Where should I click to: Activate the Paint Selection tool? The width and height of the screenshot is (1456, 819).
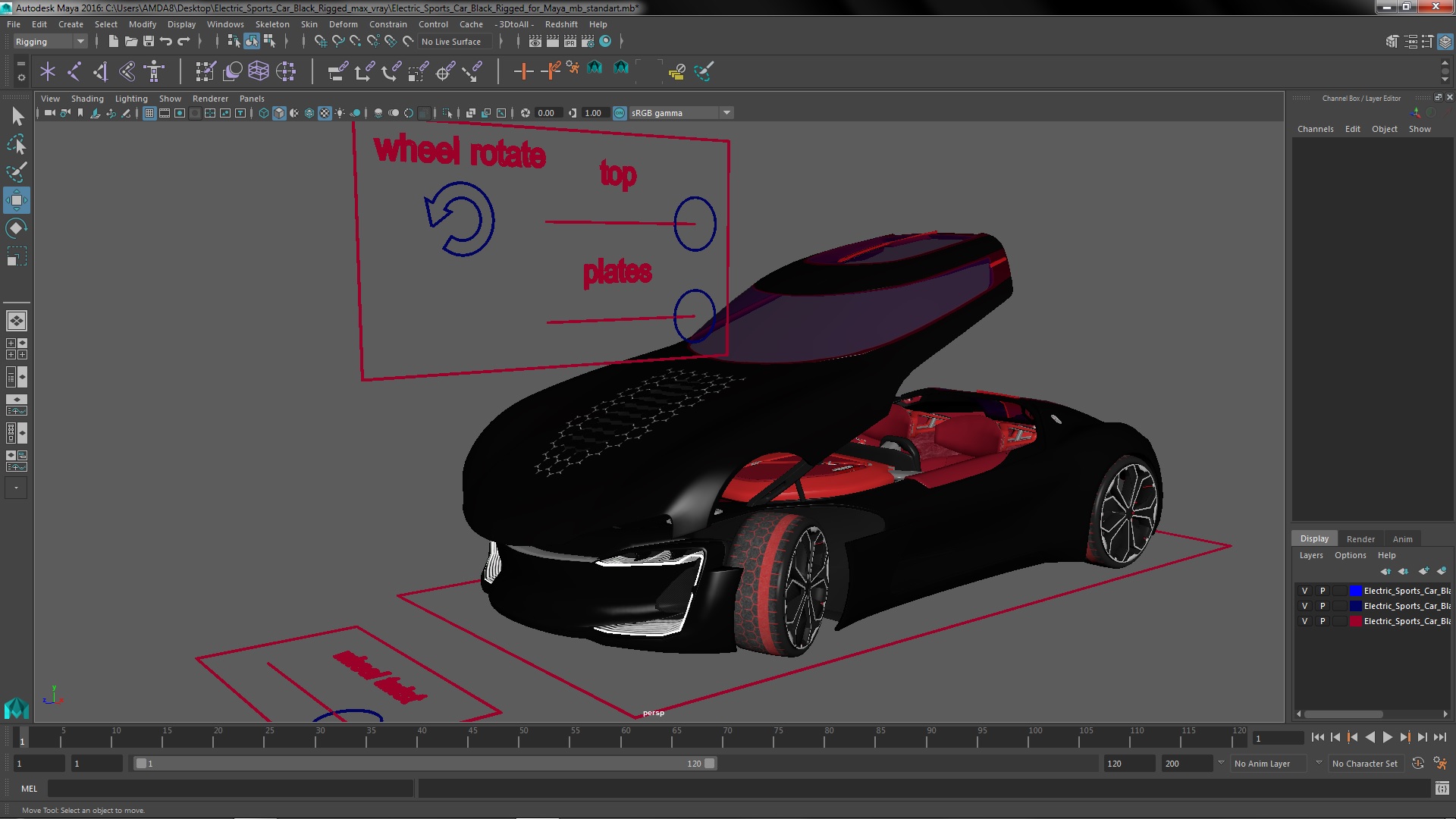pyautogui.click(x=17, y=172)
